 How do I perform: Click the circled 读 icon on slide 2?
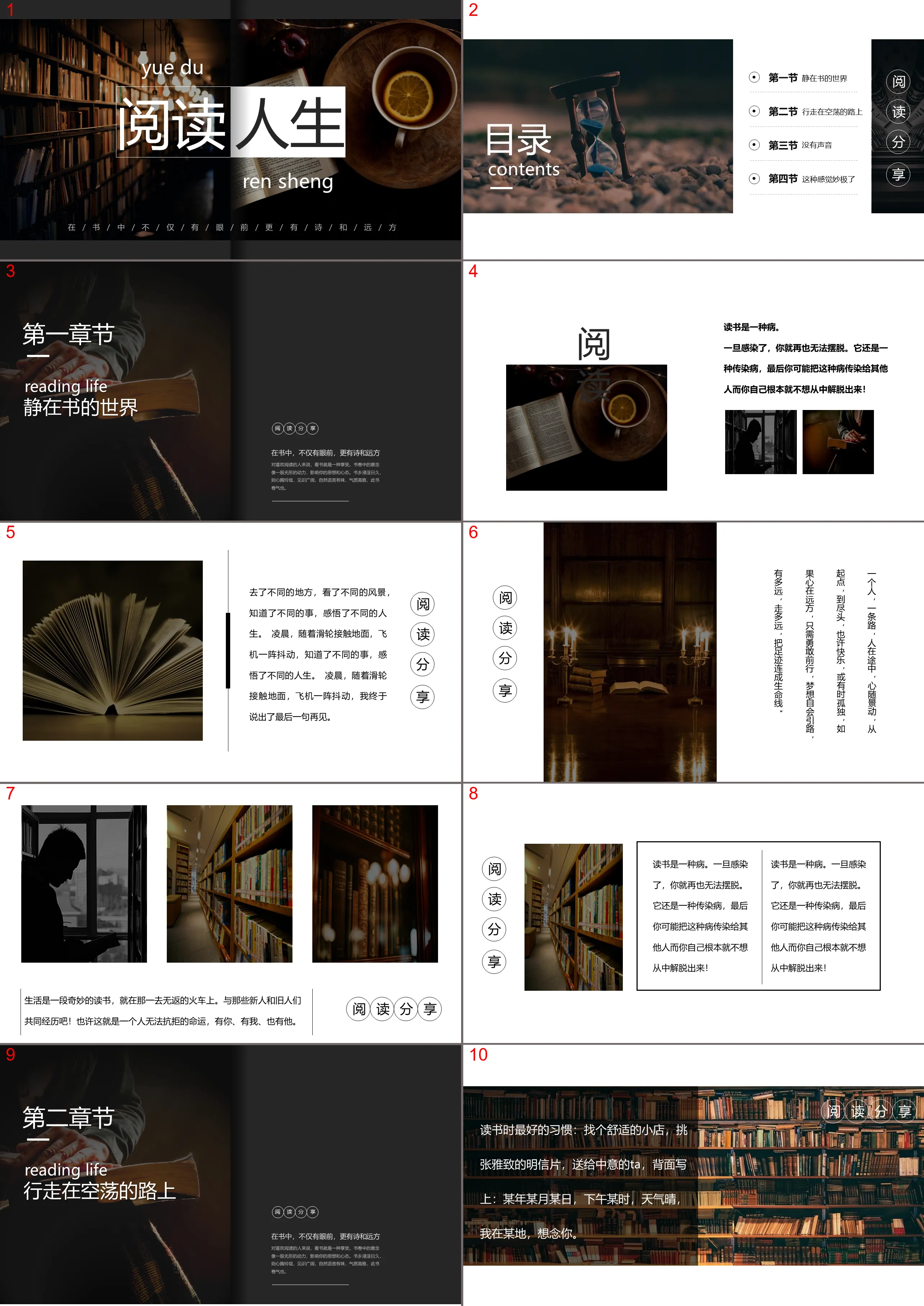pos(898,112)
